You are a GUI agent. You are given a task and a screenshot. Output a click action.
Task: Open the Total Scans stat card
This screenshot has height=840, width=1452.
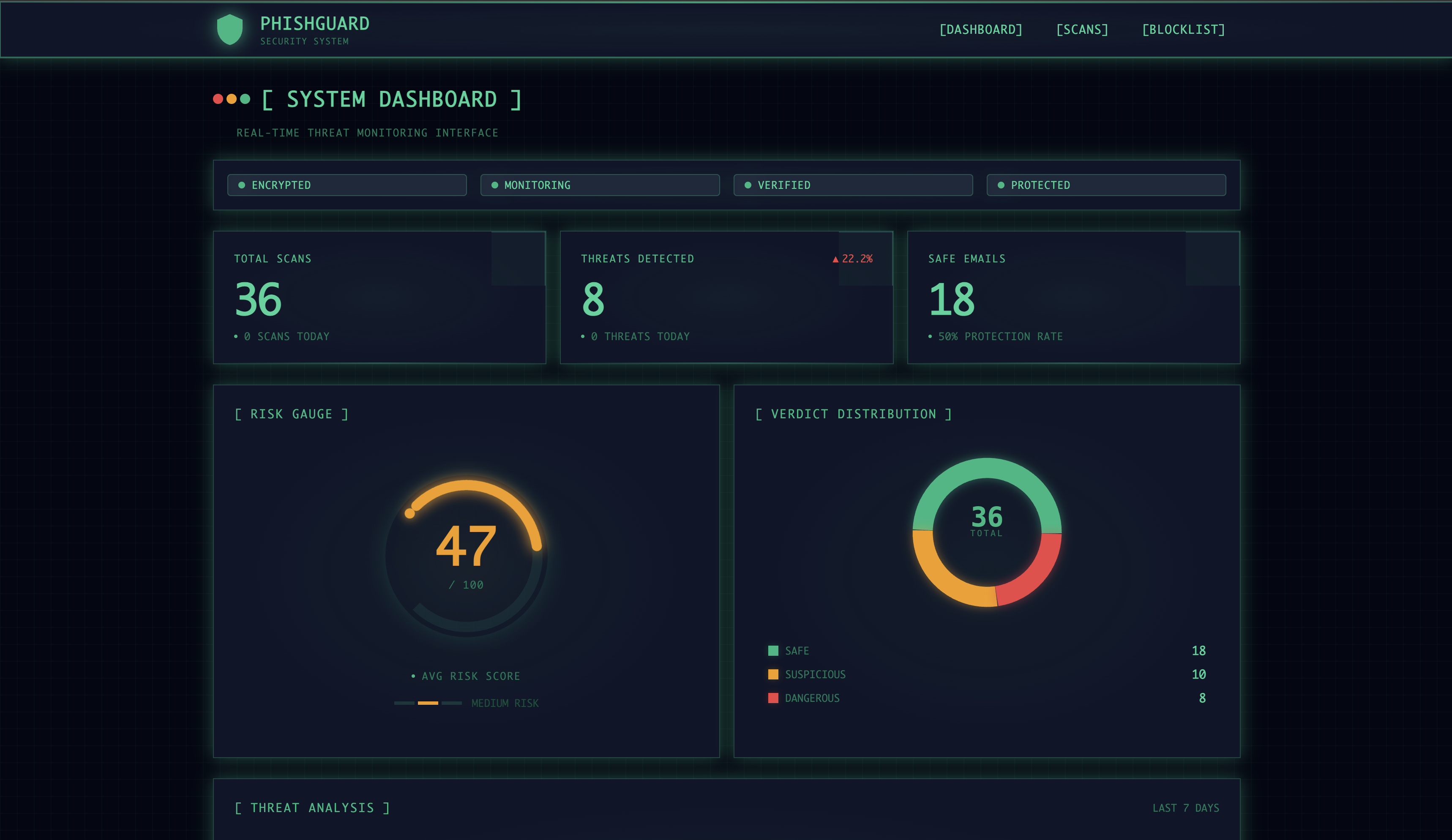coord(379,297)
